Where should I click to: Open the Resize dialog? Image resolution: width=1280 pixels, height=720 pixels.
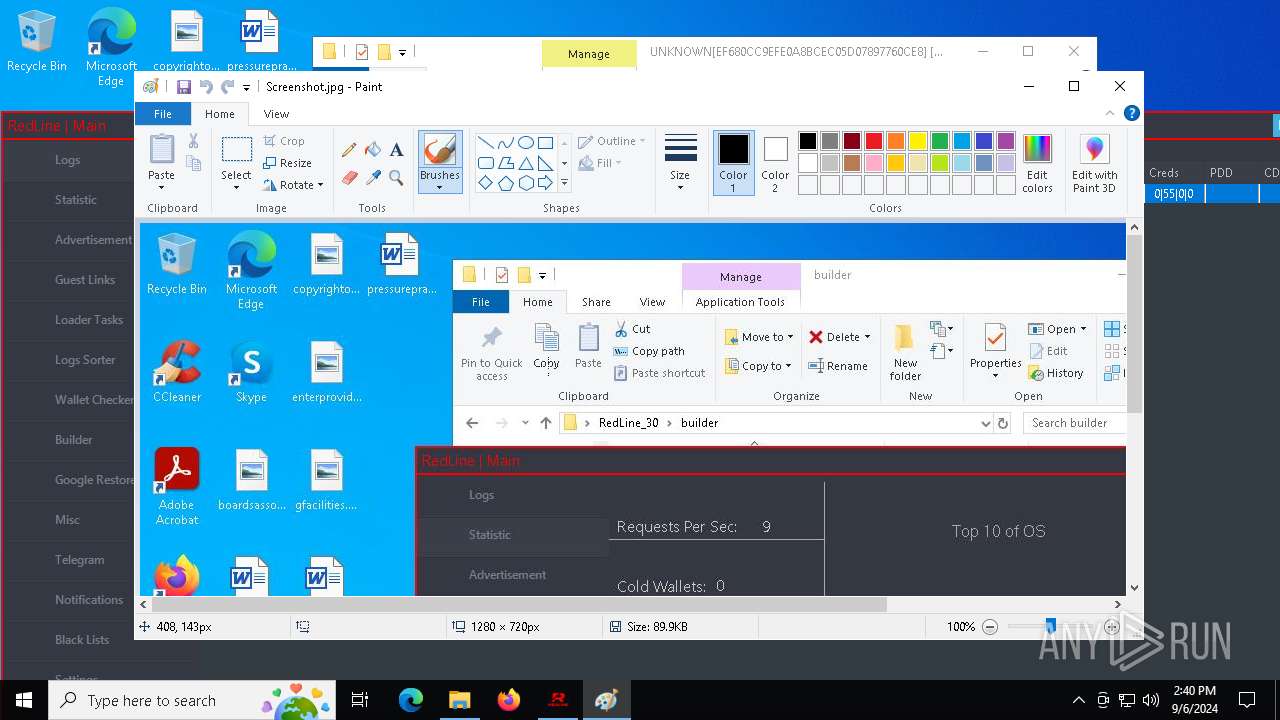click(x=287, y=163)
